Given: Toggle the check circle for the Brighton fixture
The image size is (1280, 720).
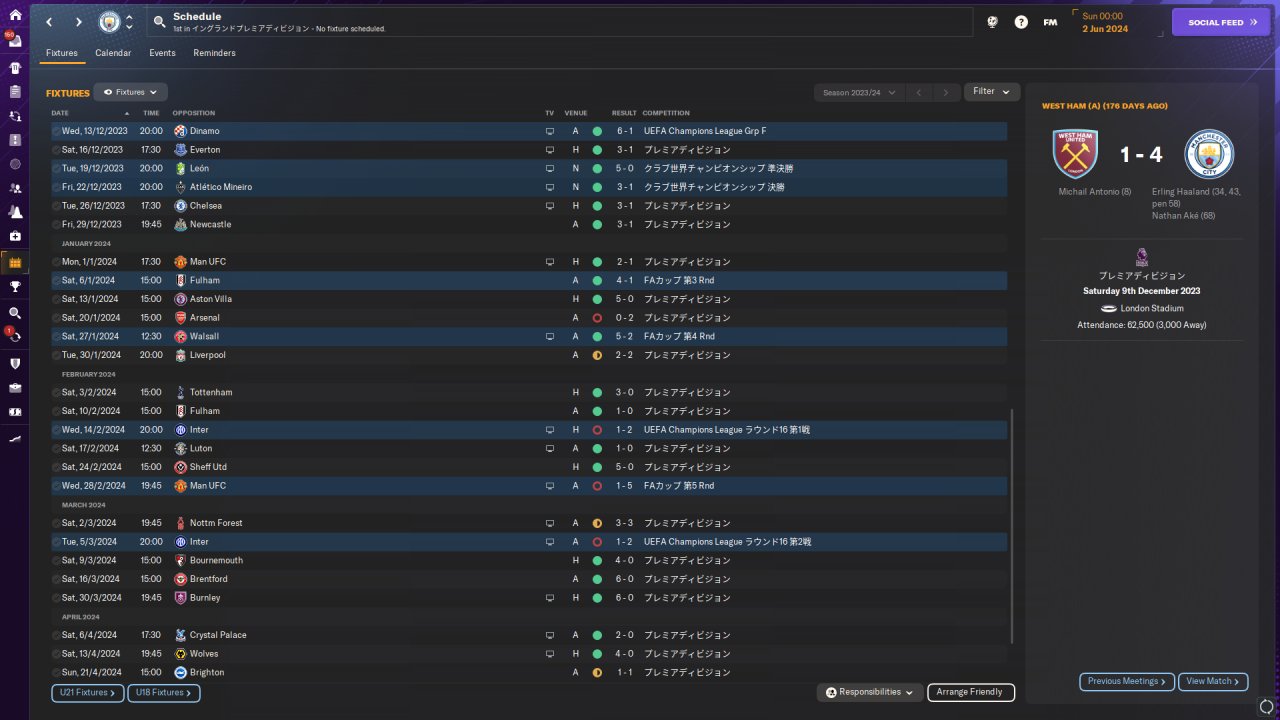Looking at the screenshot, I should (56, 672).
